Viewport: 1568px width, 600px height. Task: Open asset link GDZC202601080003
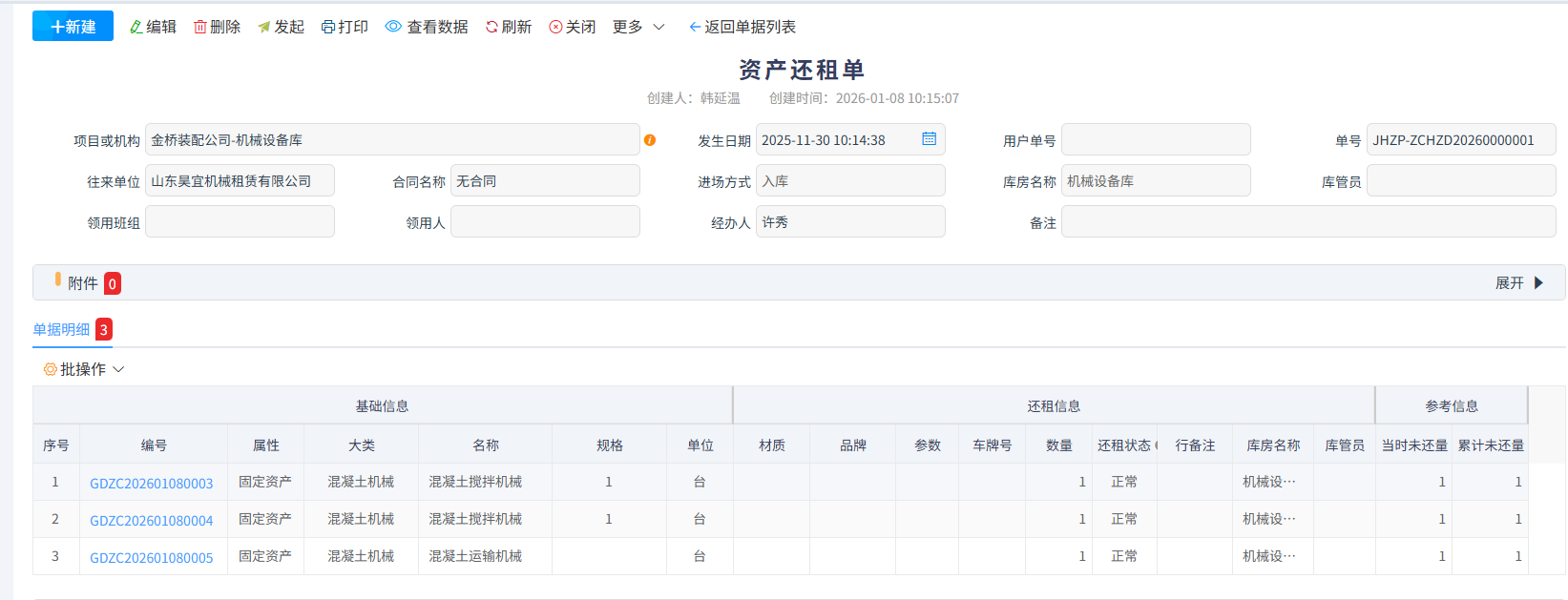(152, 483)
